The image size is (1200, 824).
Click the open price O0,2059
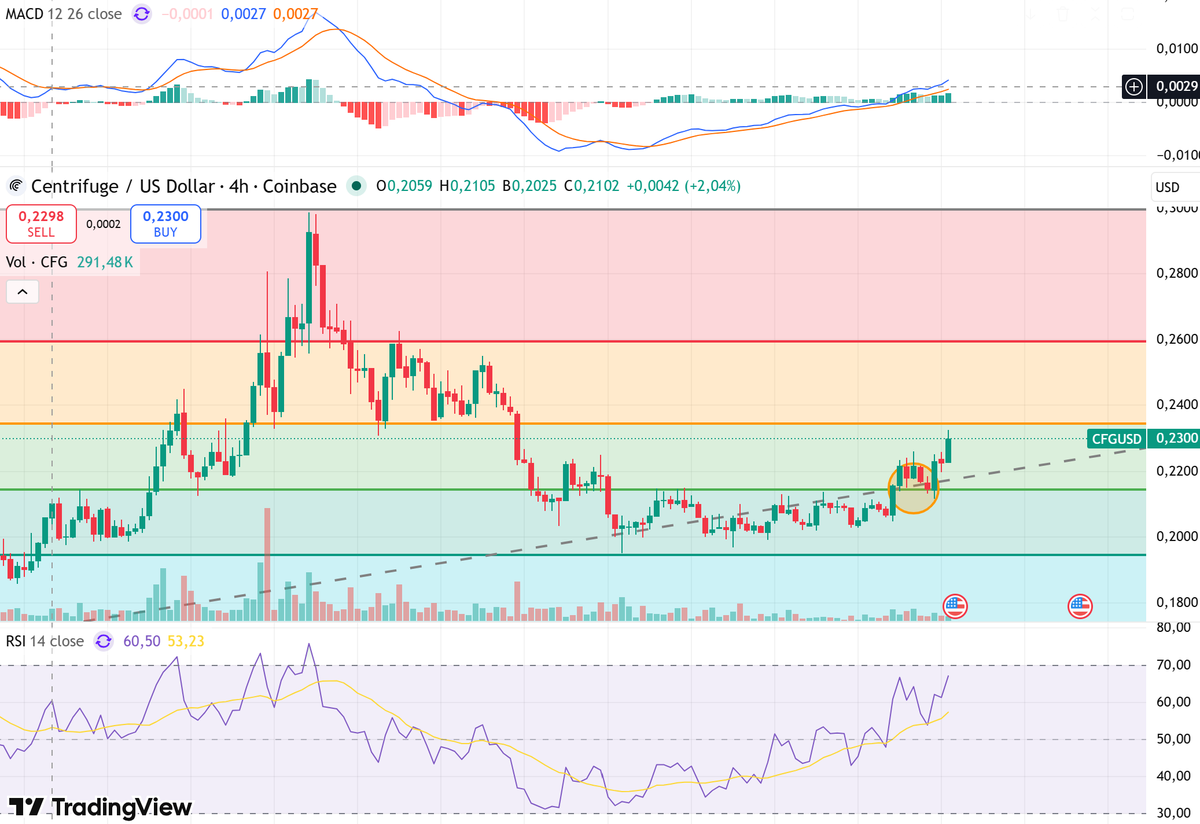coord(402,186)
